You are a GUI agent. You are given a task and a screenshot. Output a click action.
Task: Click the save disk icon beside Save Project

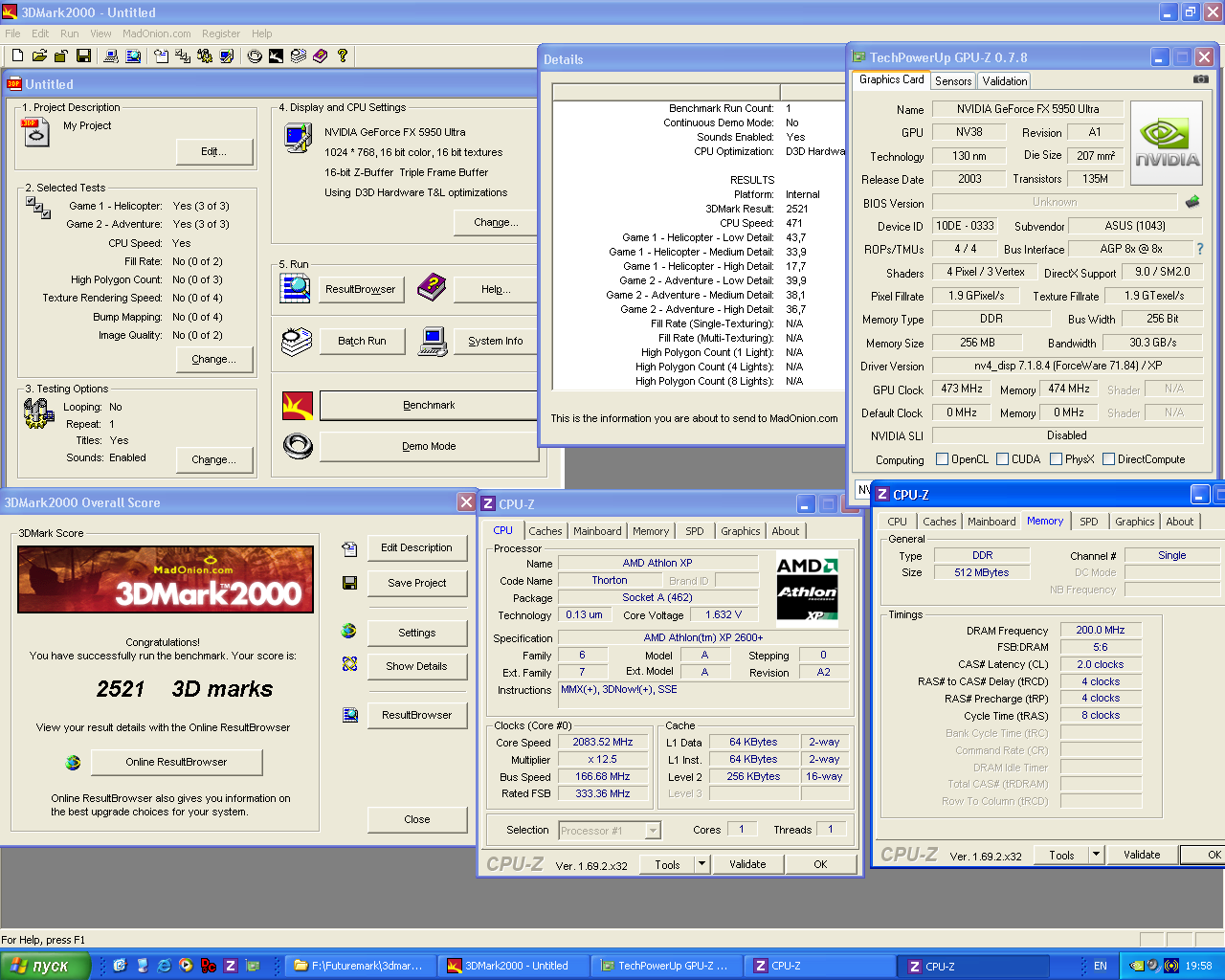pyautogui.click(x=349, y=583)
